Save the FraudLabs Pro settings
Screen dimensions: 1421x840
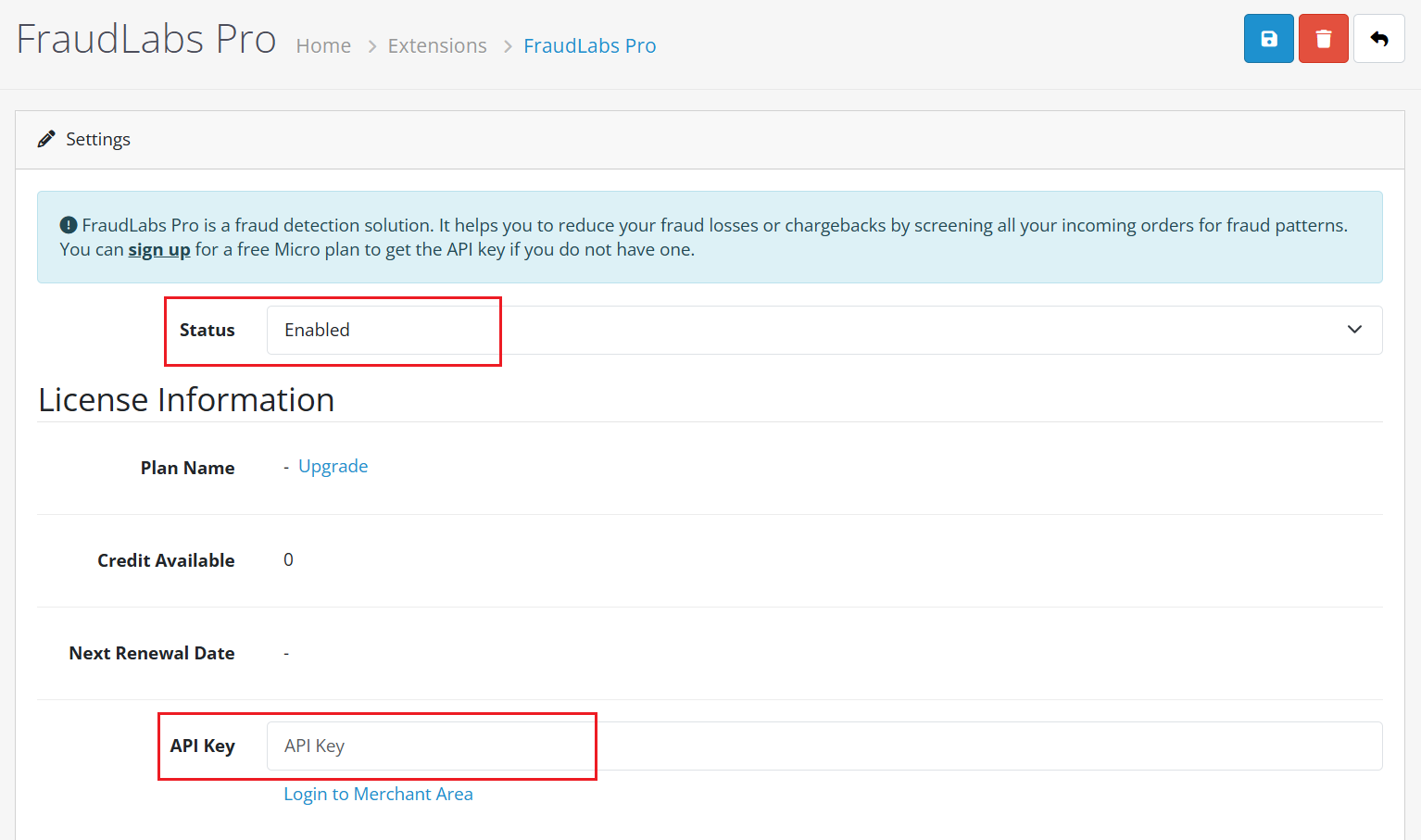[1268, 38]
